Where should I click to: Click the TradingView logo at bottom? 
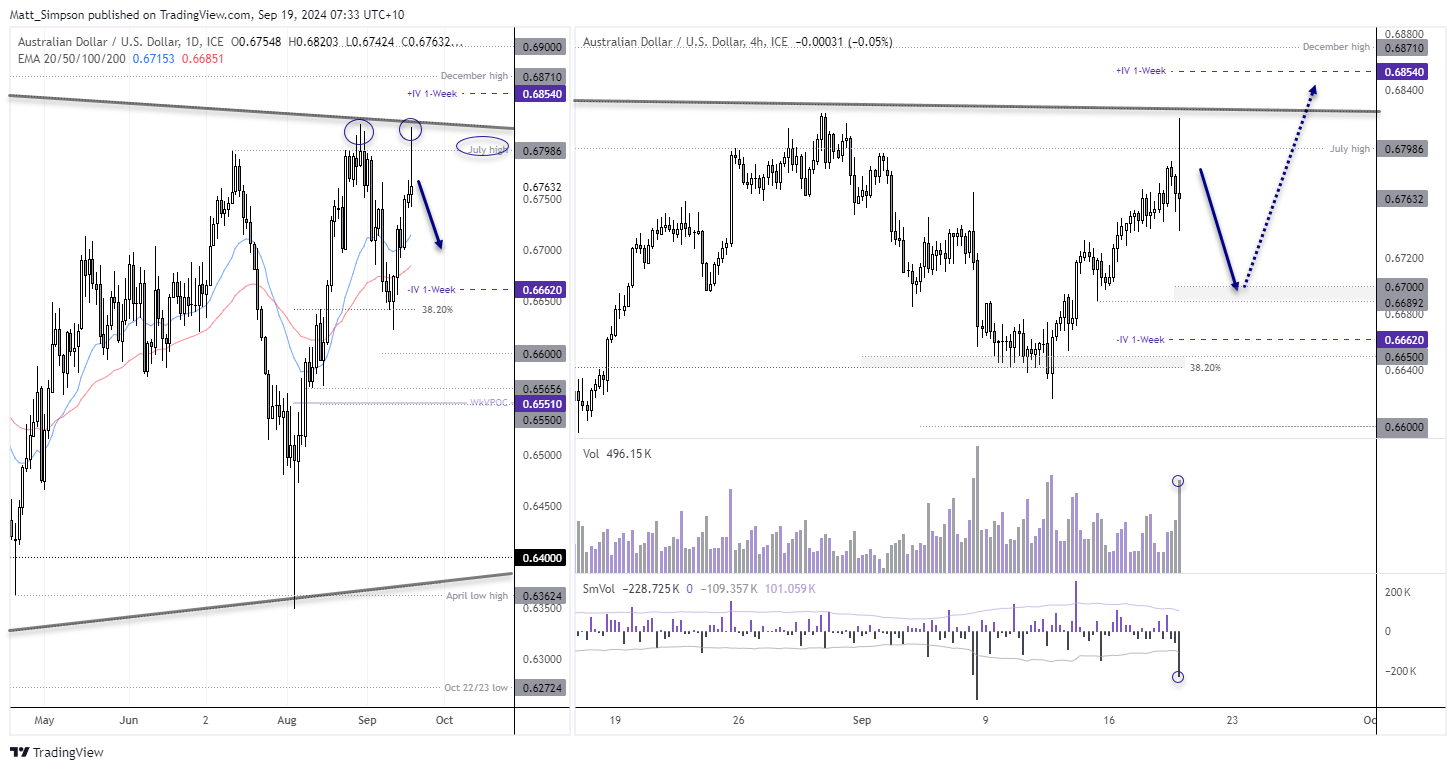[57, 752]
